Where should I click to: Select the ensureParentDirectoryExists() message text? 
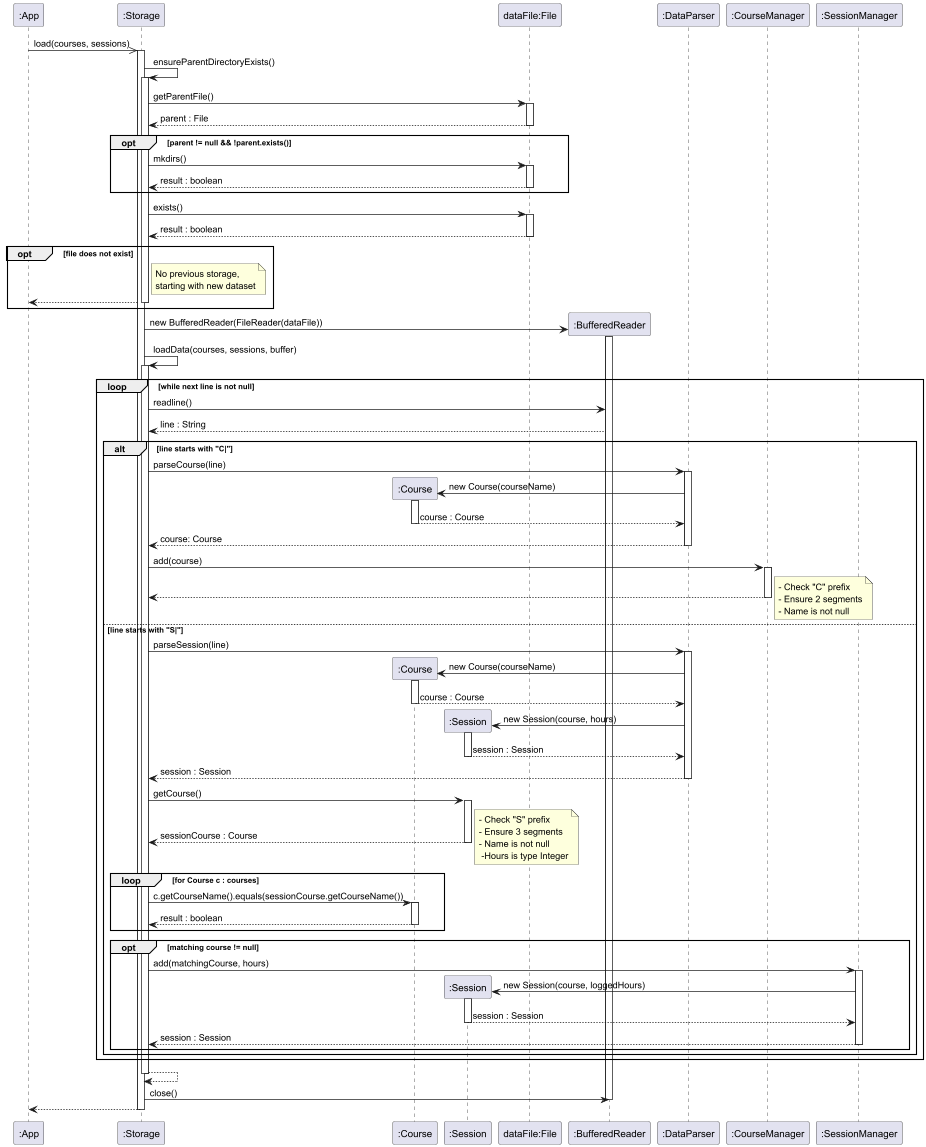(x=213, y=62)
